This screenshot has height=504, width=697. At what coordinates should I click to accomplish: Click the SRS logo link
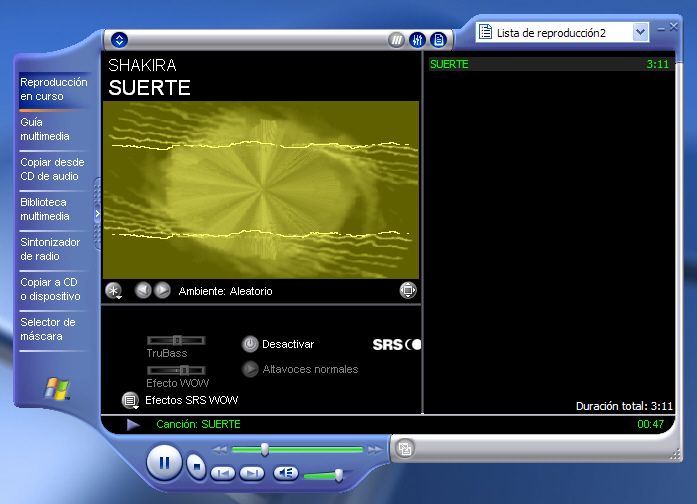click(397, 344)
